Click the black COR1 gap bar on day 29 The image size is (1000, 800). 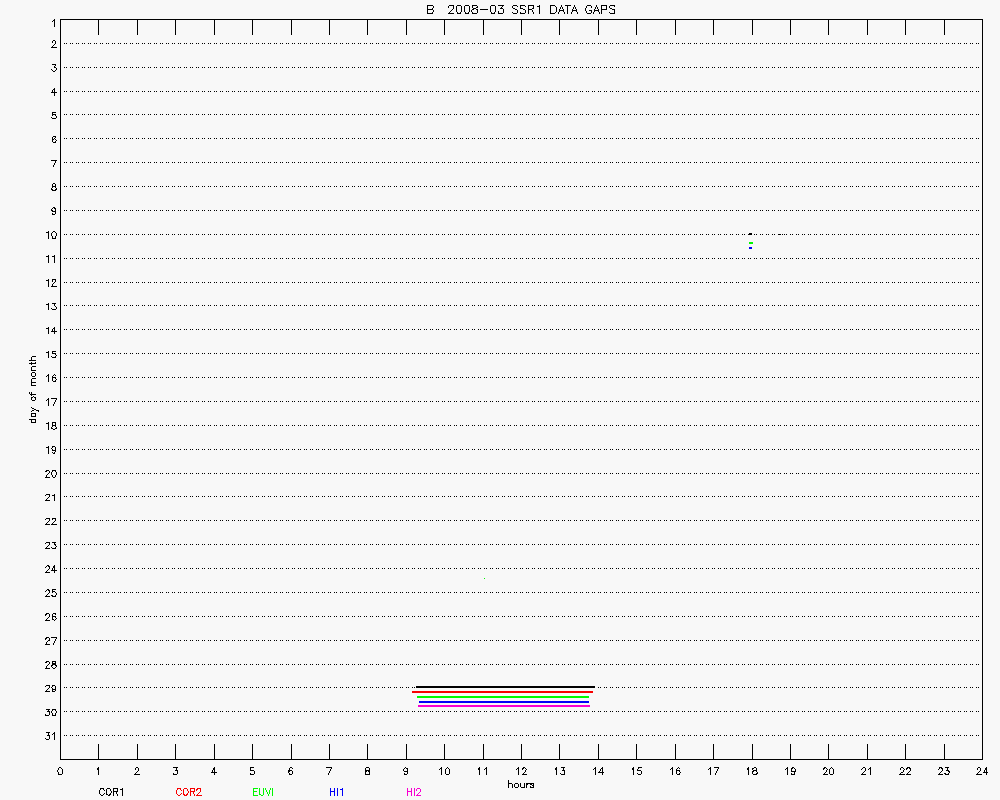pos(505,687)
